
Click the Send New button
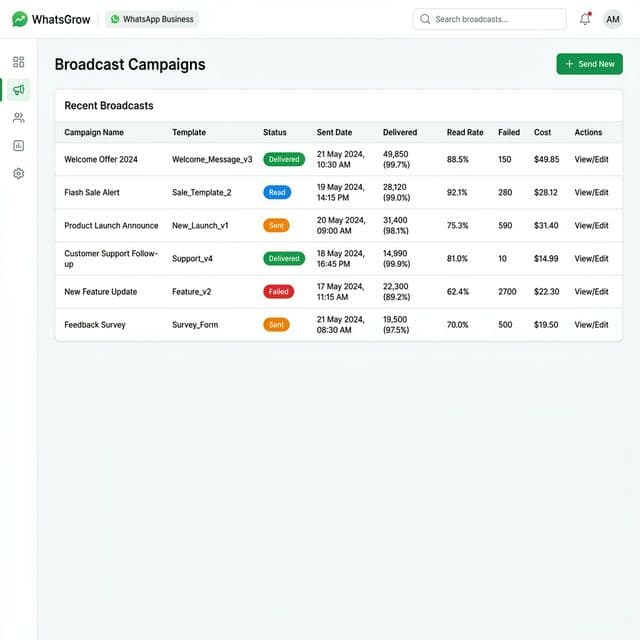[589, 64]
